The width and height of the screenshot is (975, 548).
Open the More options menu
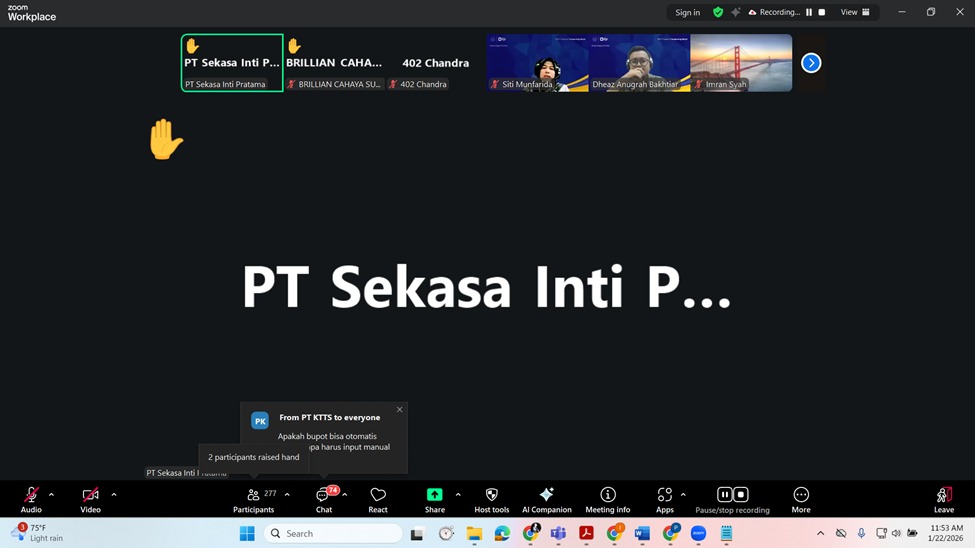[x=801, y=499]
